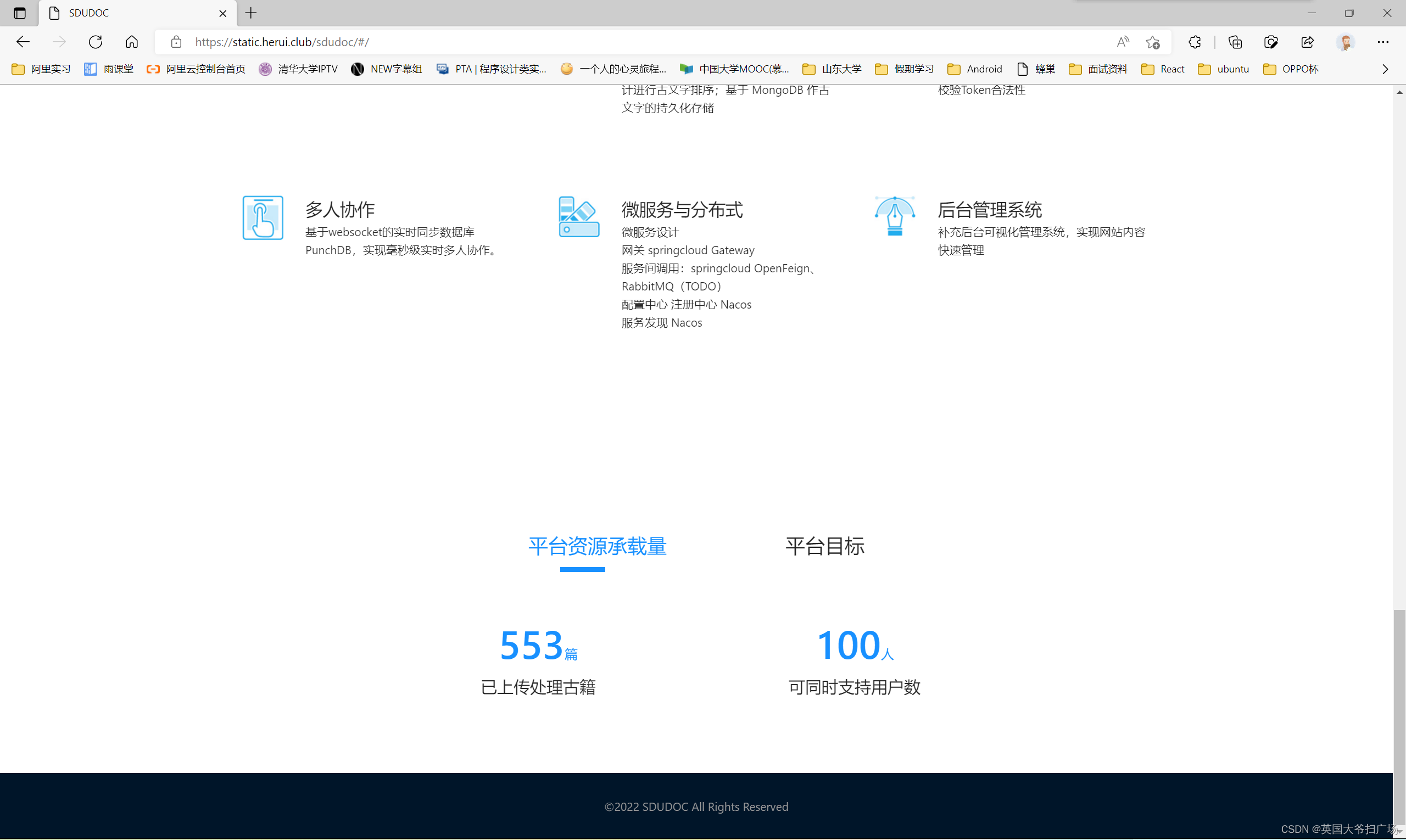Viewport: 1406px width, 840px height.
Task: Expand the 山东大学 bookmark folder
Action: 833,69
